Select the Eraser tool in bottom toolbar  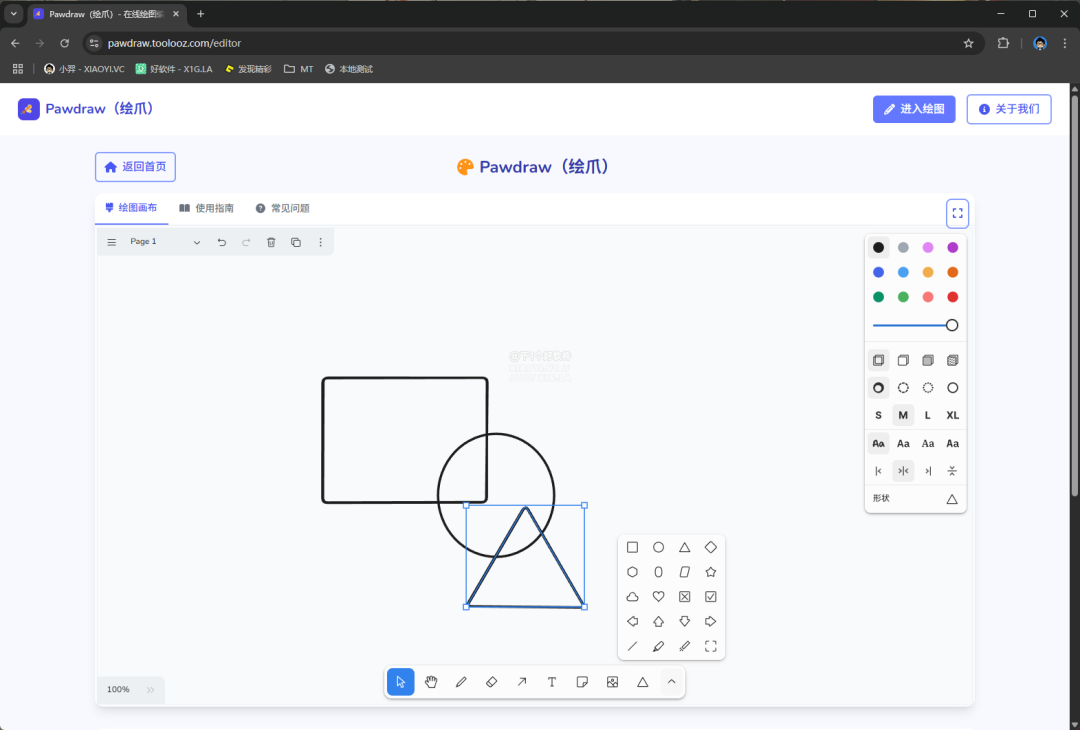(x=491, y=682)
